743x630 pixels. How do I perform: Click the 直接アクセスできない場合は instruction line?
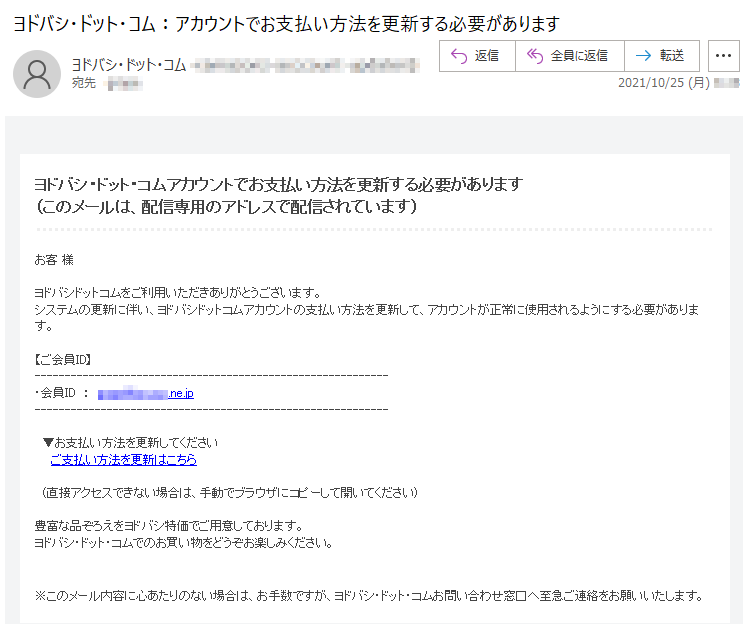(229, 493)
